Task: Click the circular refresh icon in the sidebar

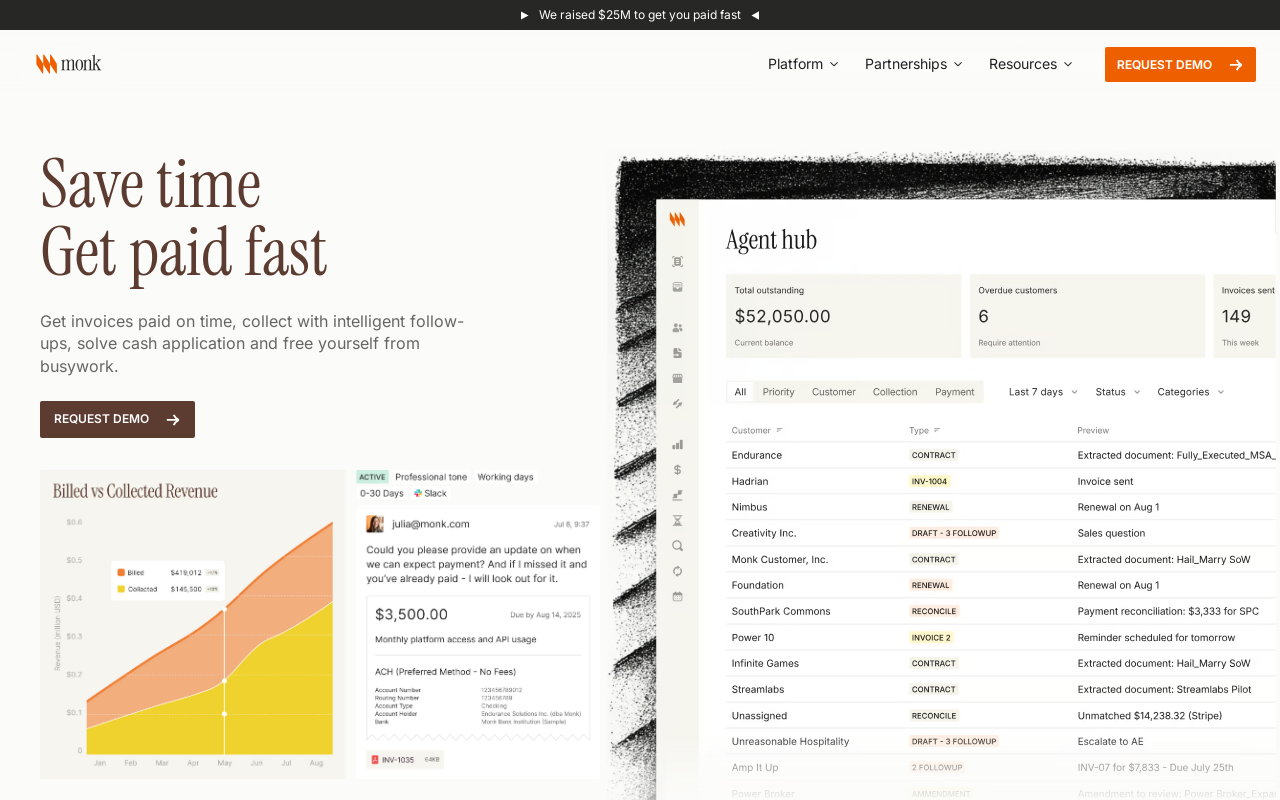Action: (x=677, y=571)
